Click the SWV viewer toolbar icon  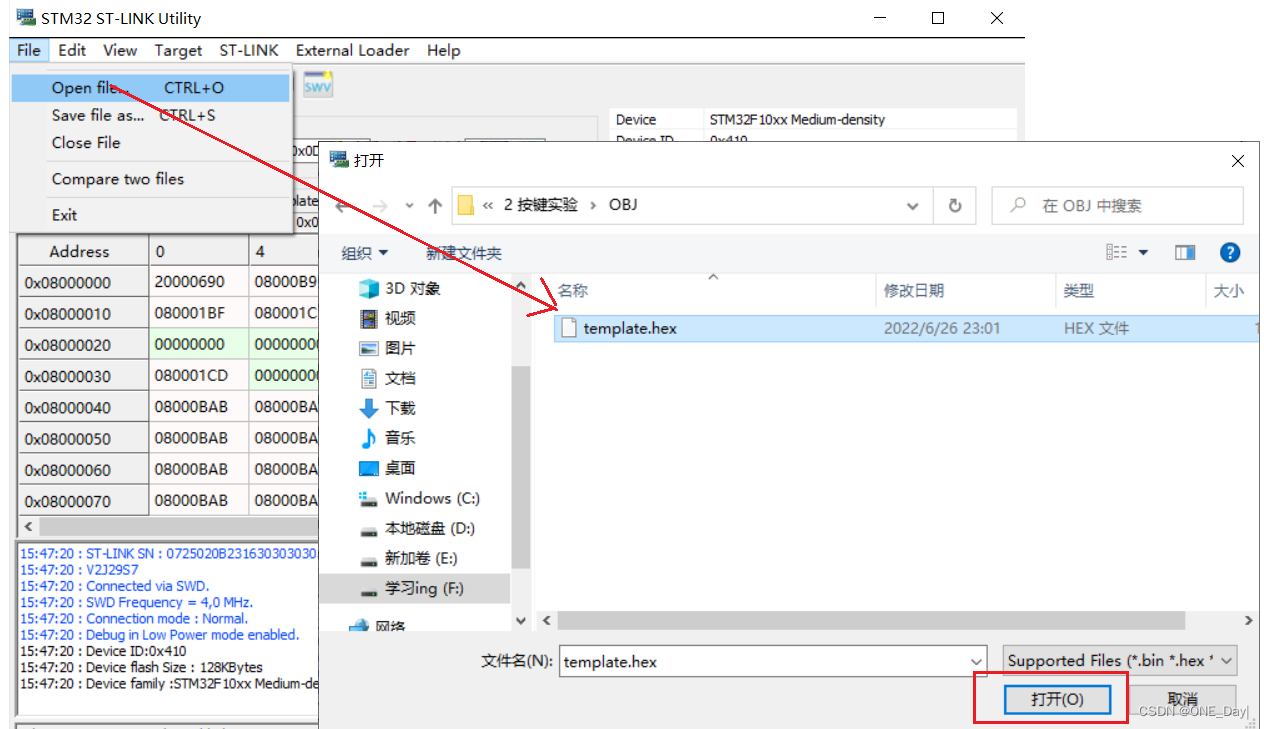click(318, 86)
